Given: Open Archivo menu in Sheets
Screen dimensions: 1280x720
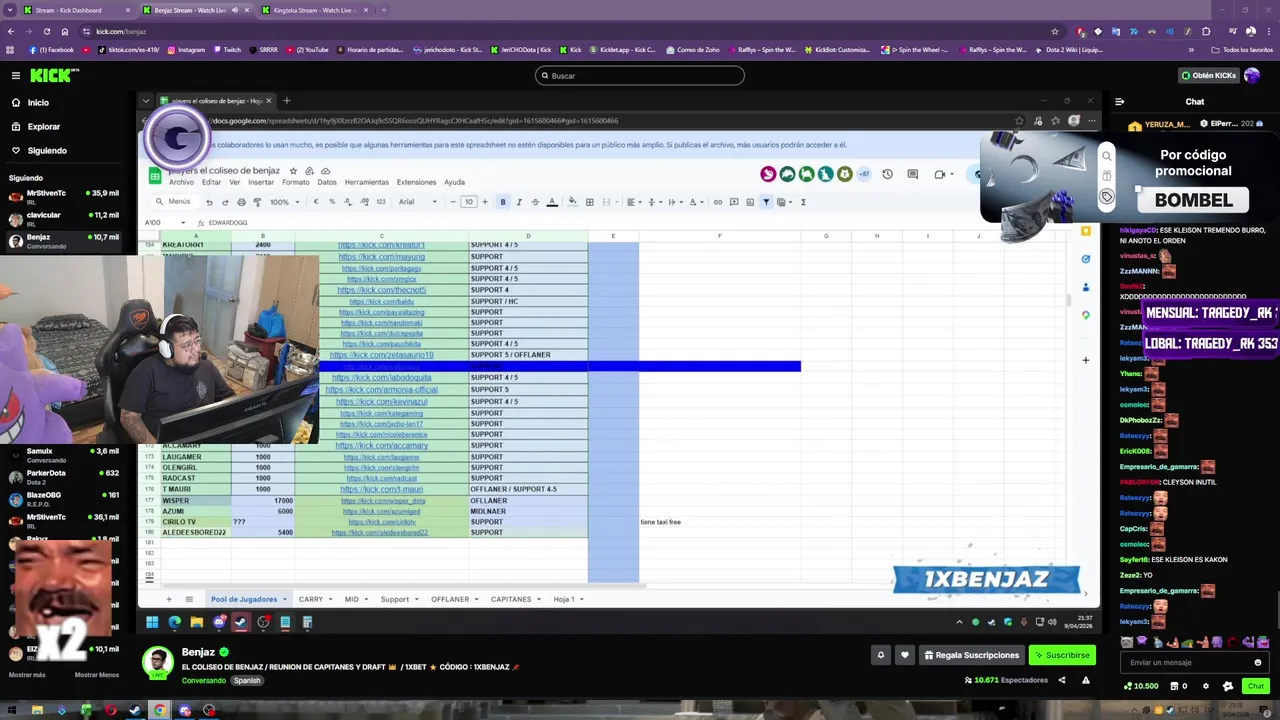Looking at the screenshot, I should point(181,182).
